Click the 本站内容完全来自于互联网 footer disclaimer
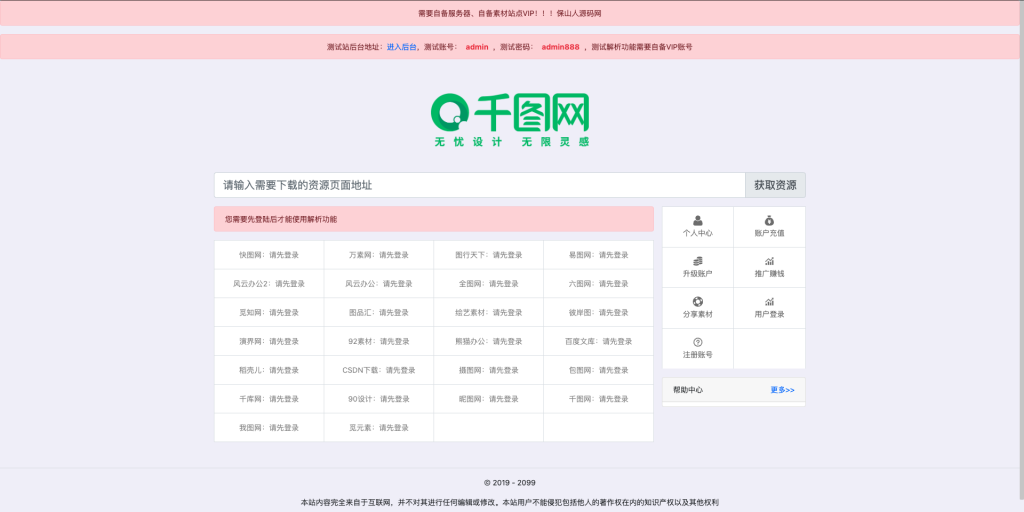1024x512 pixels. [x=510, y=502]
